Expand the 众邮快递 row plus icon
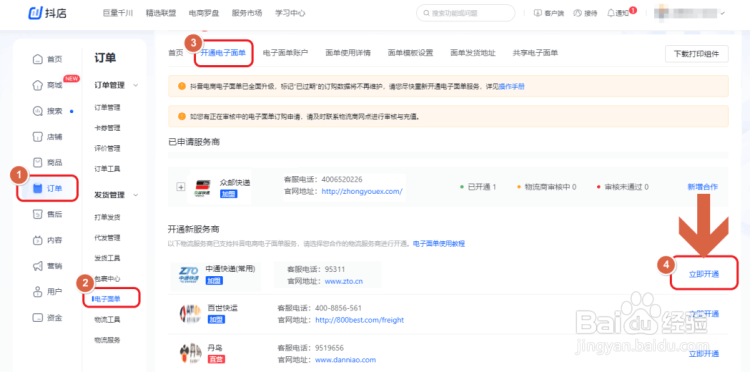 (181, 187)
